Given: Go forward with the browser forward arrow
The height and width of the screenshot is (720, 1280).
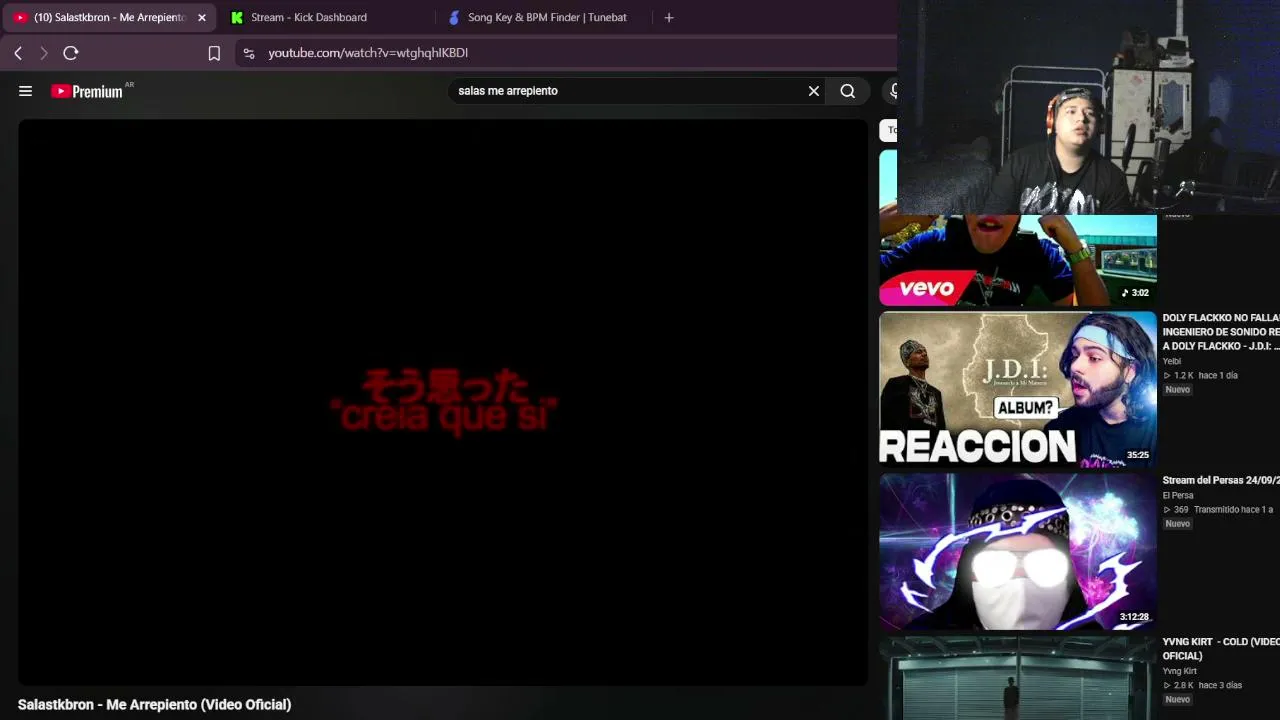Looking at the screenshot, I should point(43,53).
